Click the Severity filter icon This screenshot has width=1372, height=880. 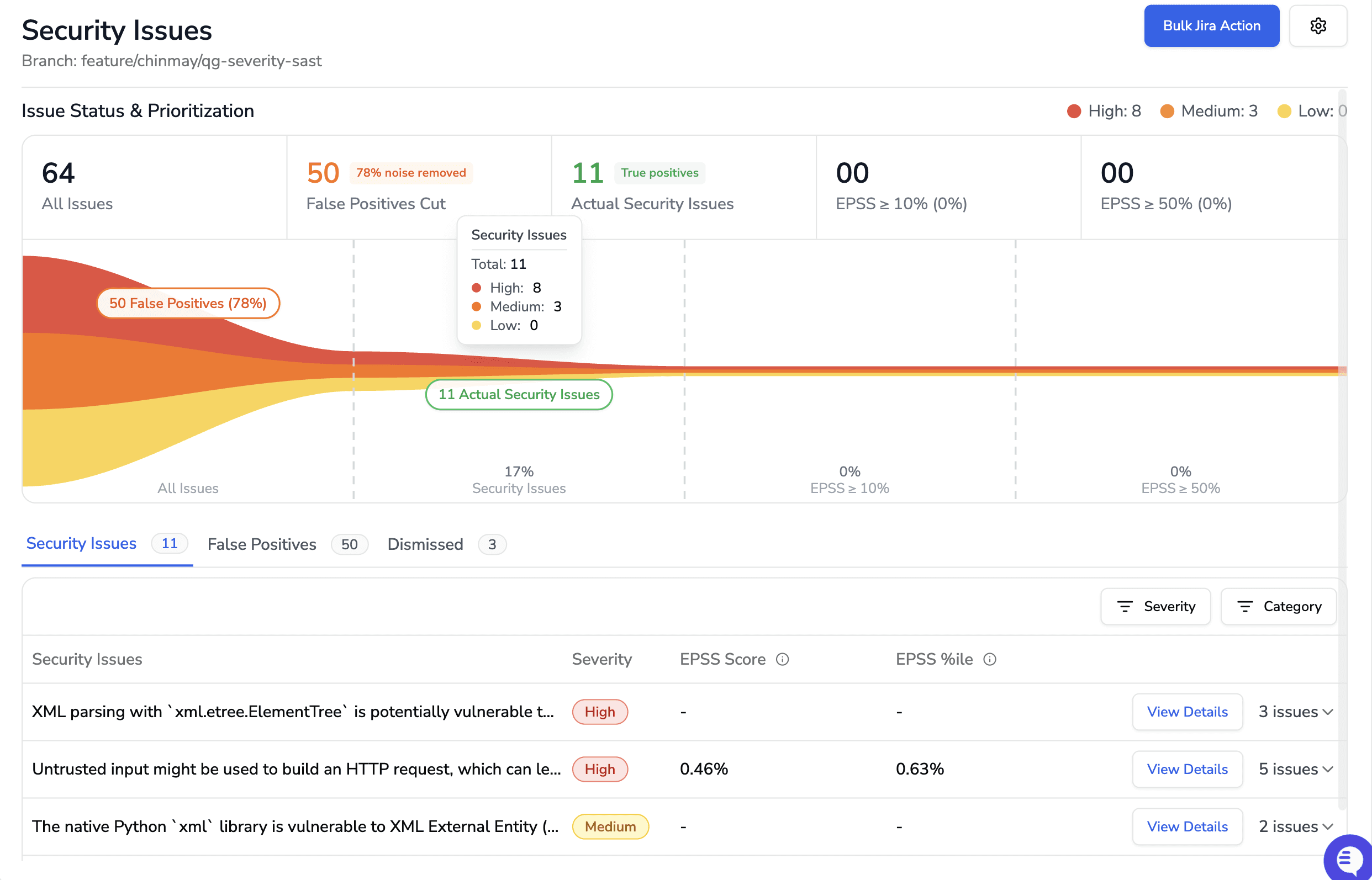(1125, 606)
